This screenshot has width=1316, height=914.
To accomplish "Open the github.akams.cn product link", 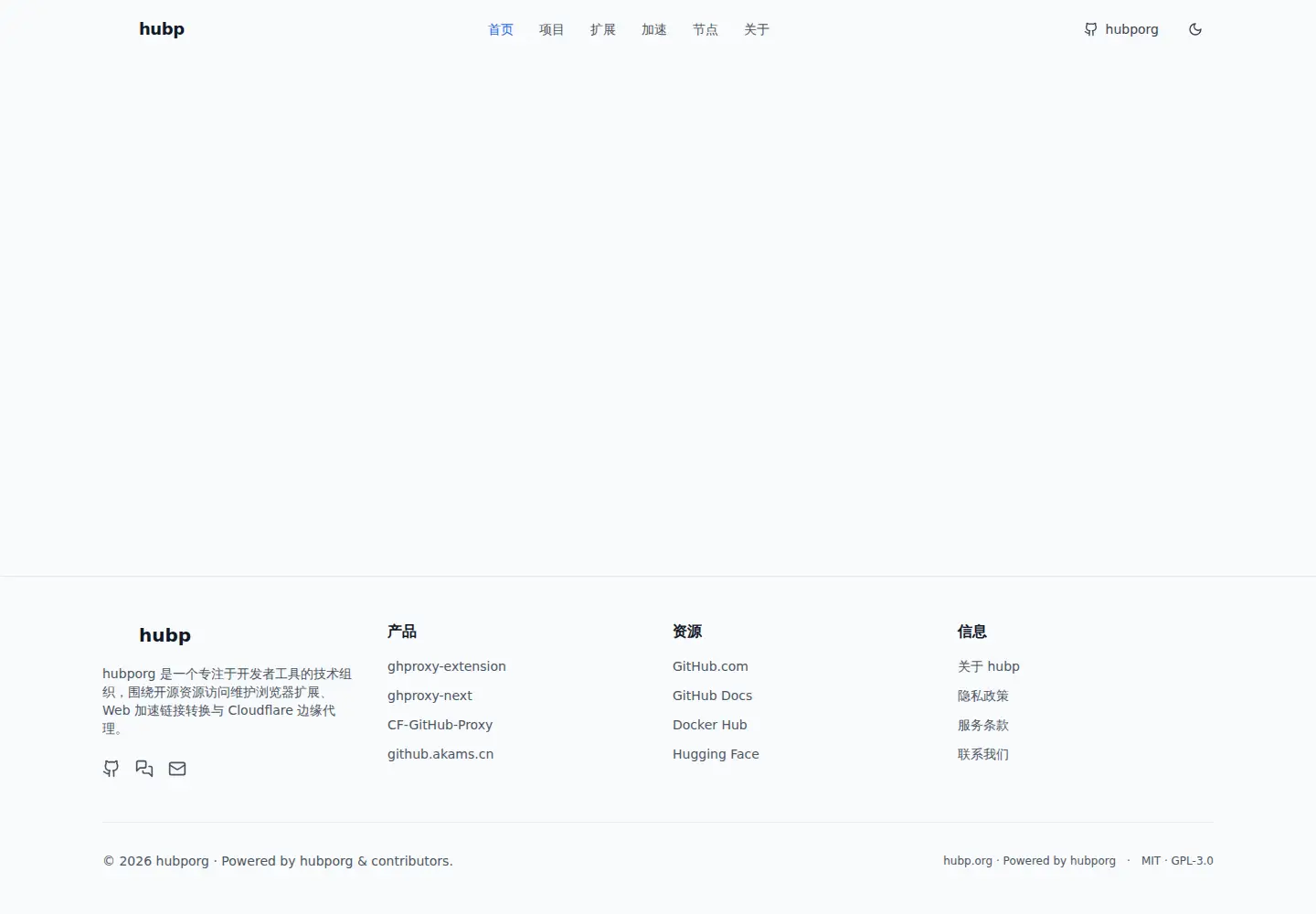I will [x=440, y=754].
